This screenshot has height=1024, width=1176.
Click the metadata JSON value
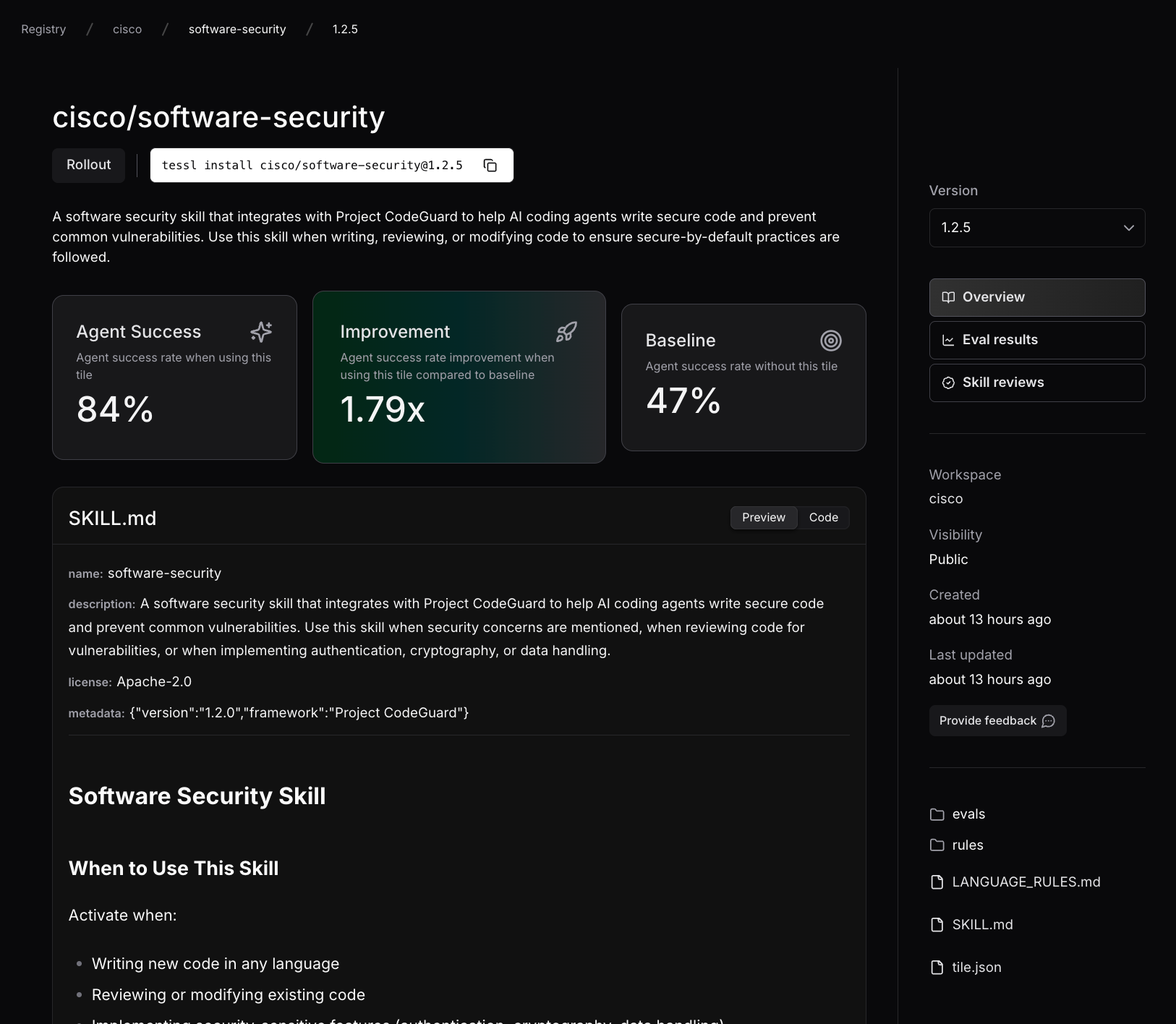coord(299,713)
